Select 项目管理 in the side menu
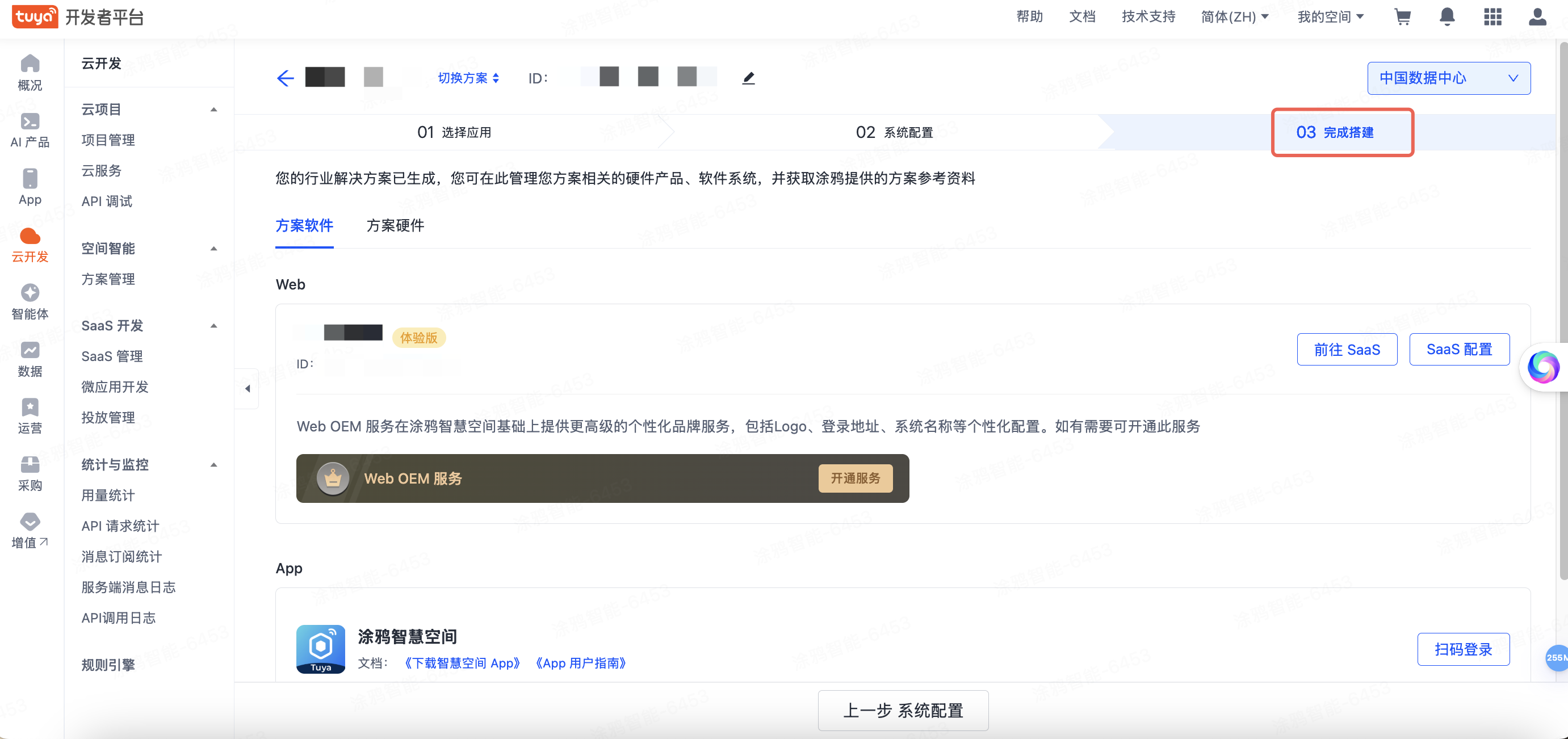This screenshot has width=1568, height=739. [x=108, y=140]
